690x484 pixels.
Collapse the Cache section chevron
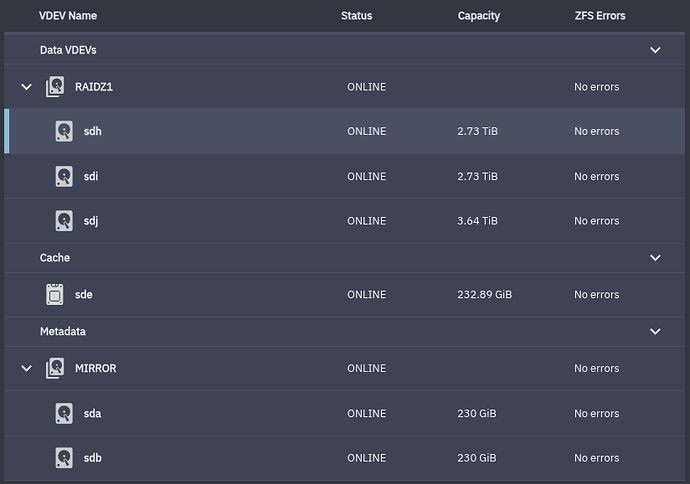656,258
